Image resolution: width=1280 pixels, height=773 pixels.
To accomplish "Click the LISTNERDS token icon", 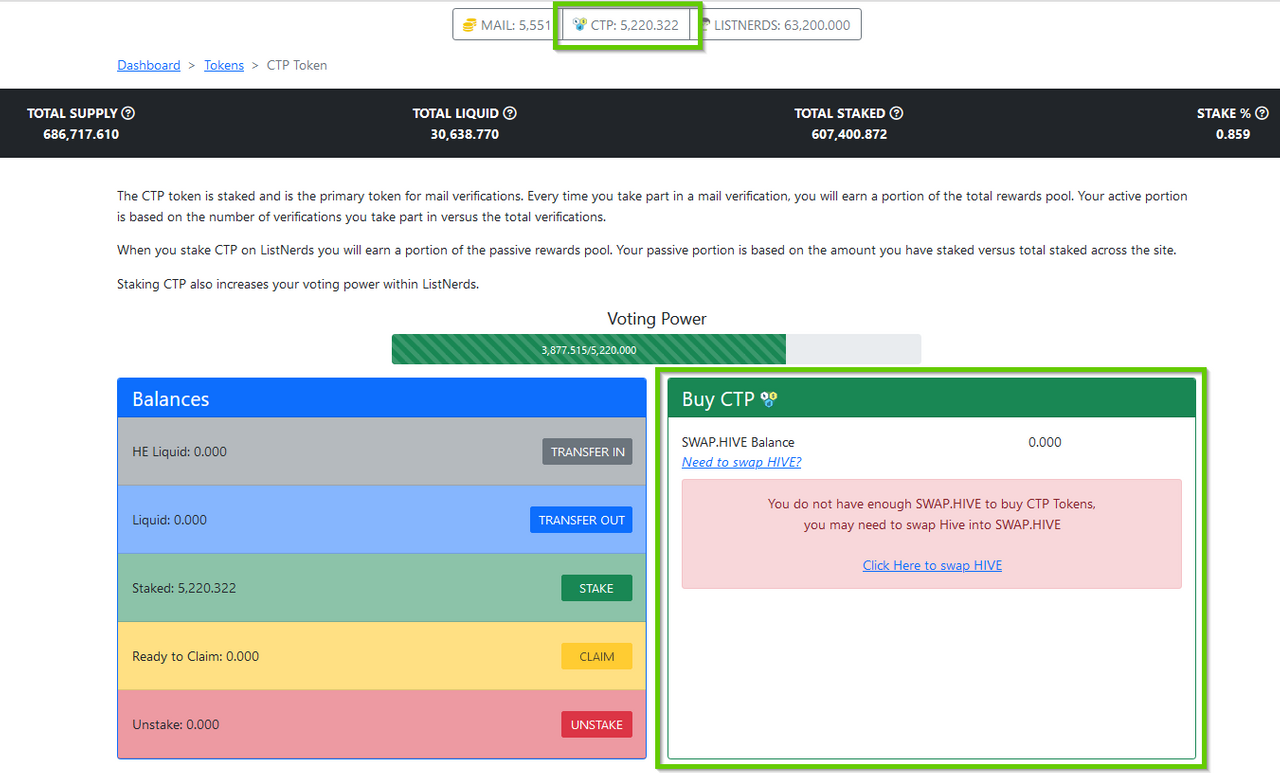I will (x=704, y=25).
